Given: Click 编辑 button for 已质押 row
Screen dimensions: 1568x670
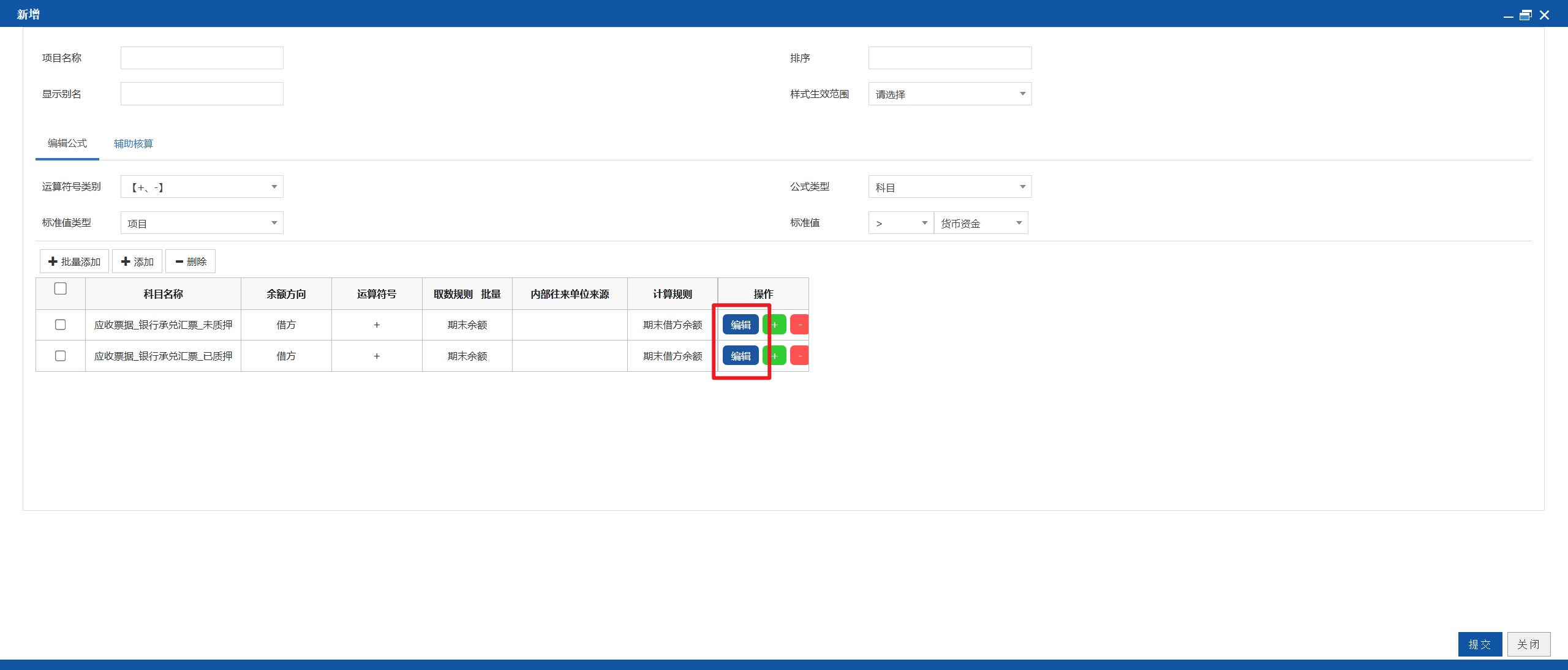Looking at the screenshot, I should (x=741, y=356).
